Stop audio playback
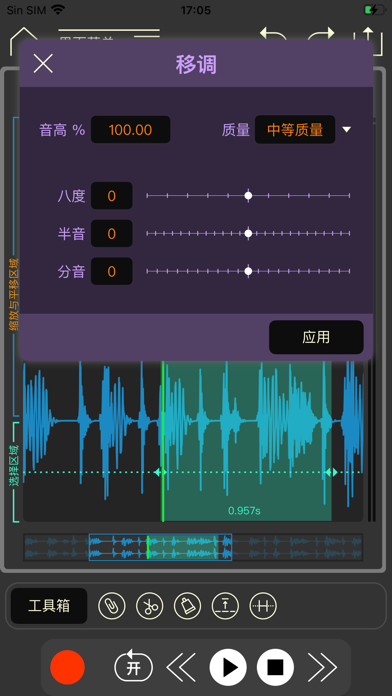Image resolution: width=392 pixels, height=696 pixels. tap(275, 667)
